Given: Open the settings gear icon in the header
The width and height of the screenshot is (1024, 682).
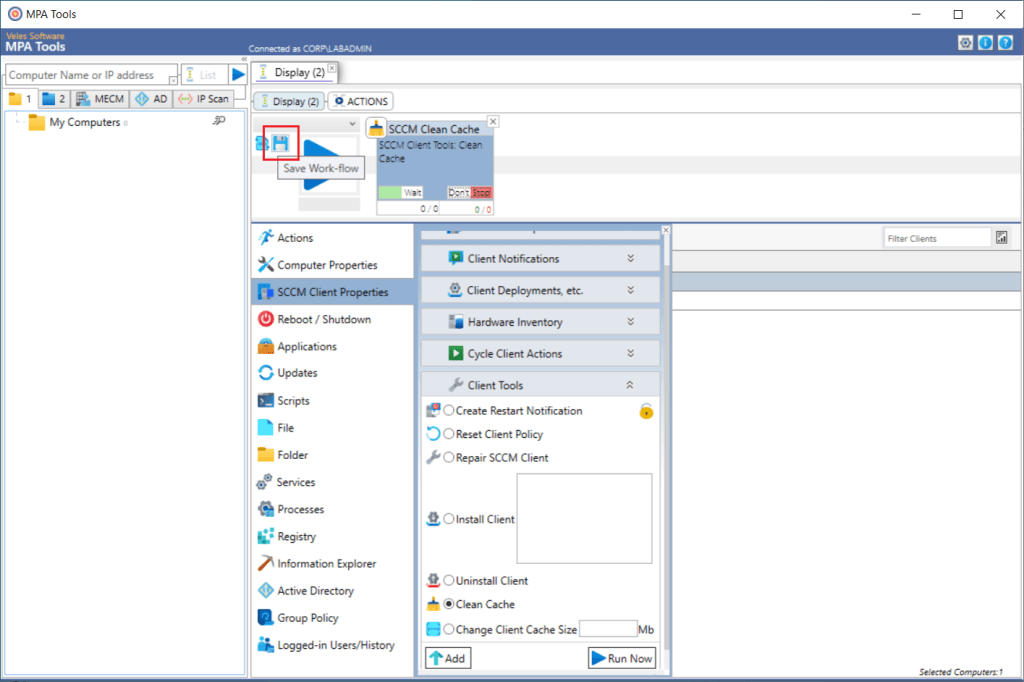Looking at the screenshot, I should pos(965,43).
